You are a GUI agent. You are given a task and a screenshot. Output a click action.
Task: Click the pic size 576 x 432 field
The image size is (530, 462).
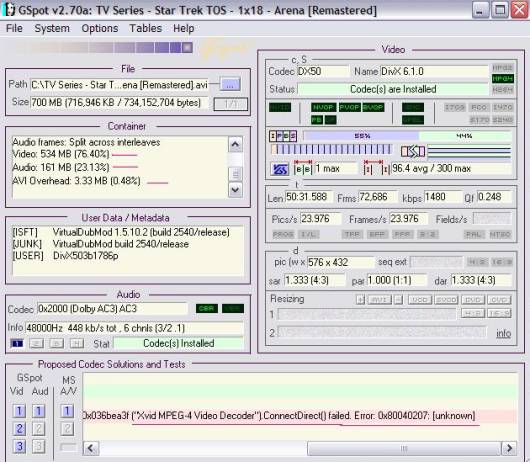click(341, 262)
